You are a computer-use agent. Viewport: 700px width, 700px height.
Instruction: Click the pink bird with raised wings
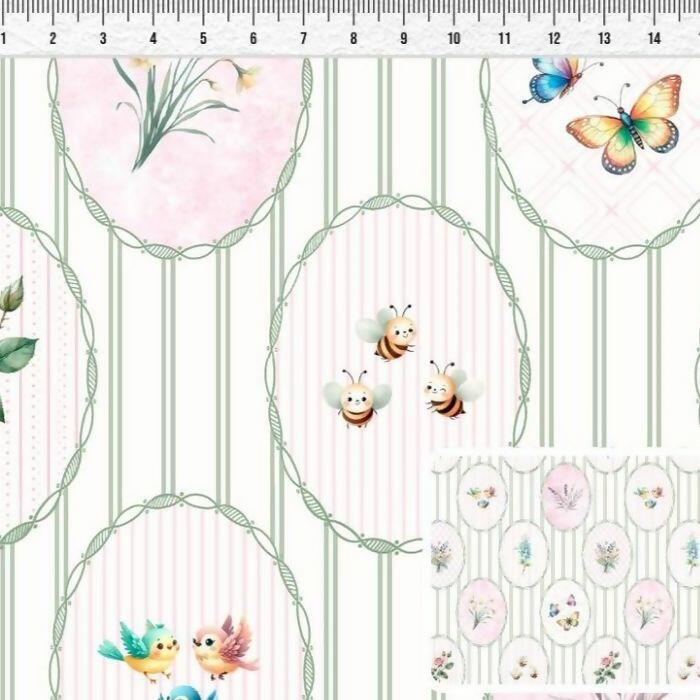[x=224, y=646]
